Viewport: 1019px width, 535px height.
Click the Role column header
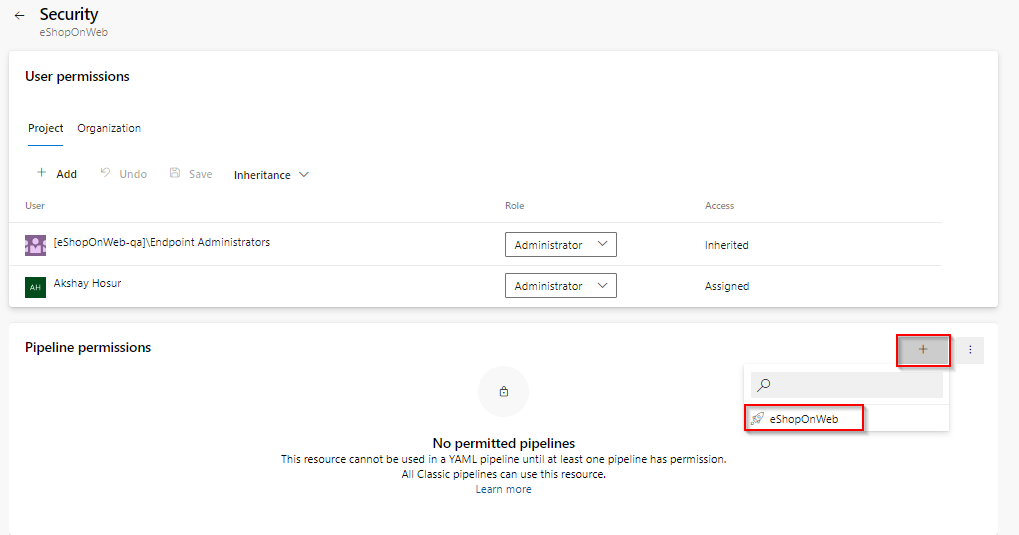[515, 205]
